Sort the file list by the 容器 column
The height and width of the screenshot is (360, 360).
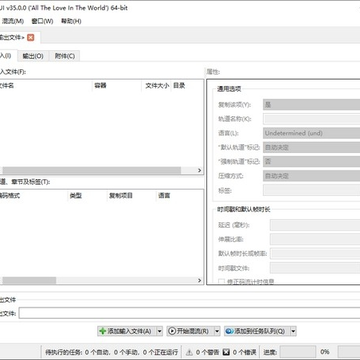[117, 86]
